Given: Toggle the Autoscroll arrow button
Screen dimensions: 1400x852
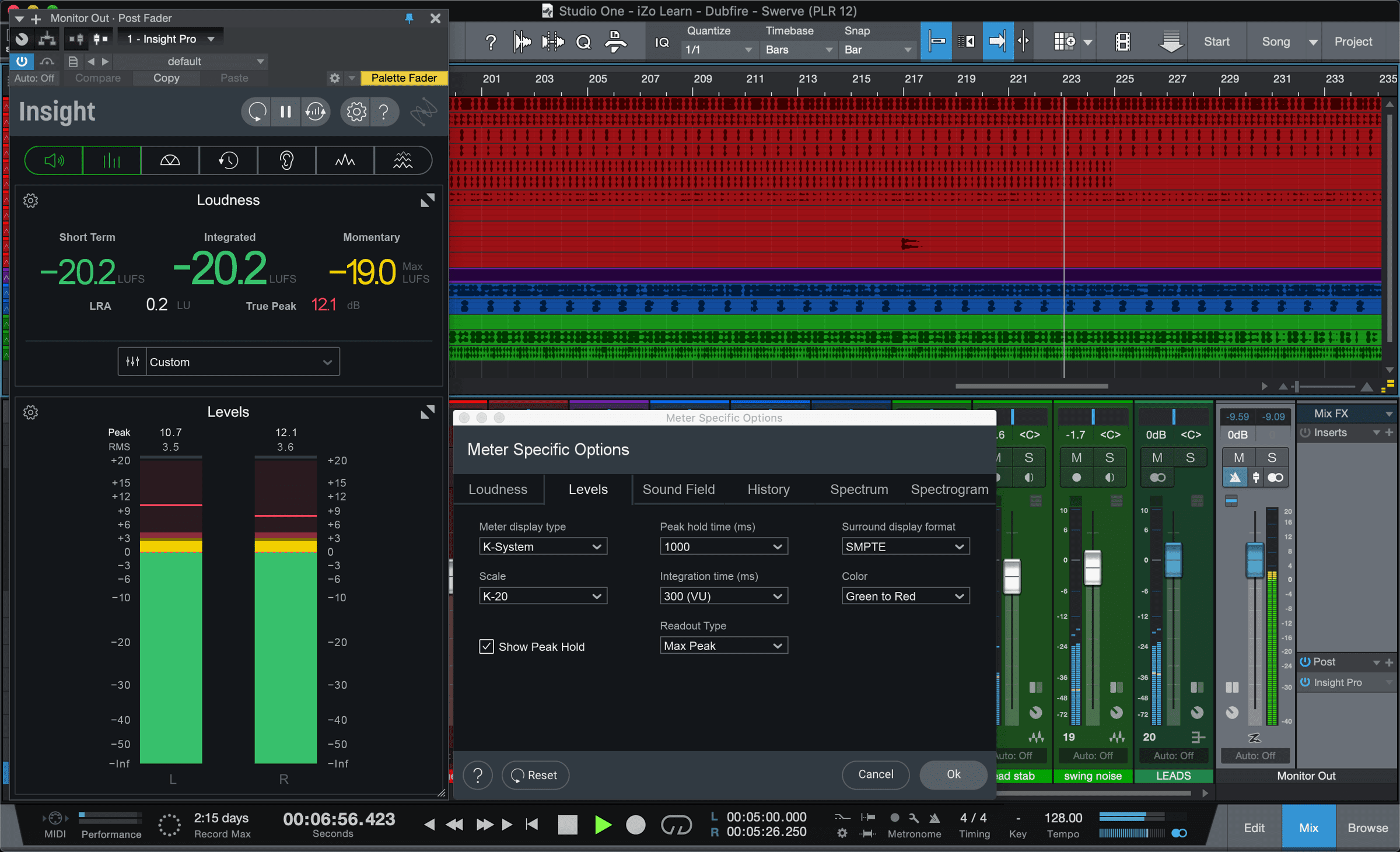Looking at the screenshot, I should (x=998, y=41).
